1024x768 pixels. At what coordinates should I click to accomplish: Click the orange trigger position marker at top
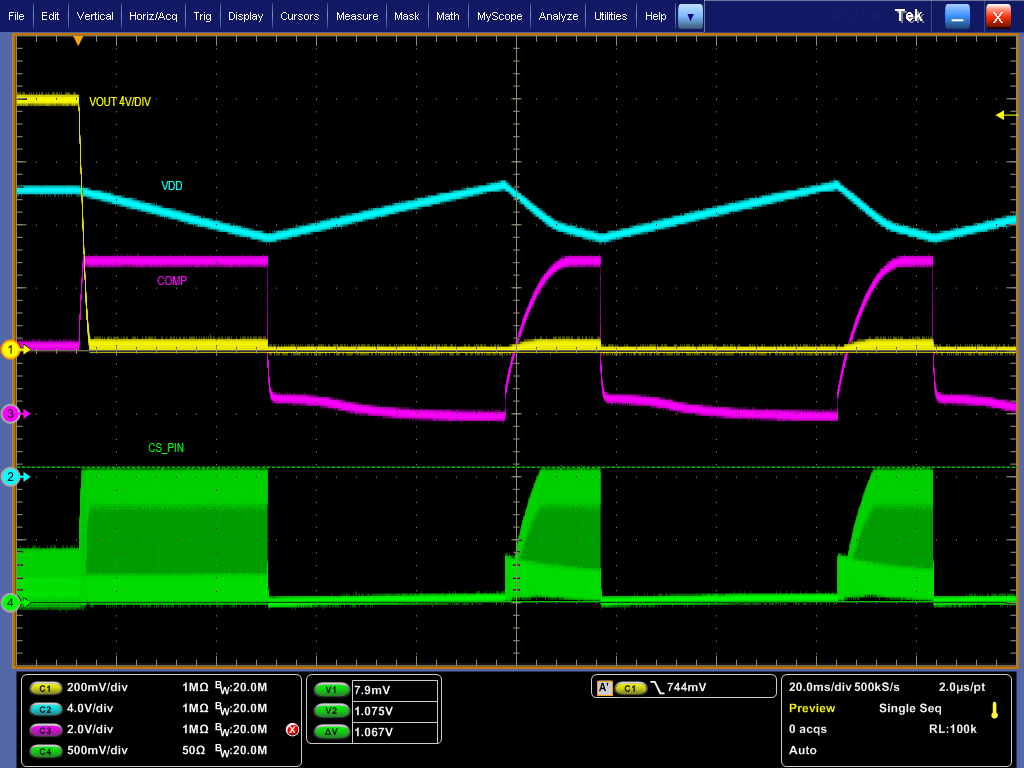coord(78,40)
